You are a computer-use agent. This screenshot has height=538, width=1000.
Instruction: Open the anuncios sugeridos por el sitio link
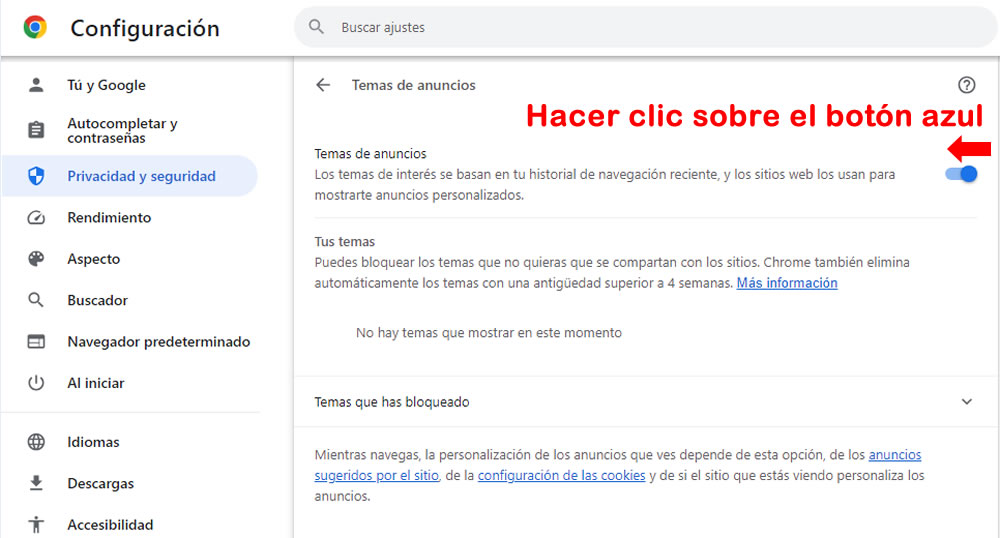click(376, 476)
